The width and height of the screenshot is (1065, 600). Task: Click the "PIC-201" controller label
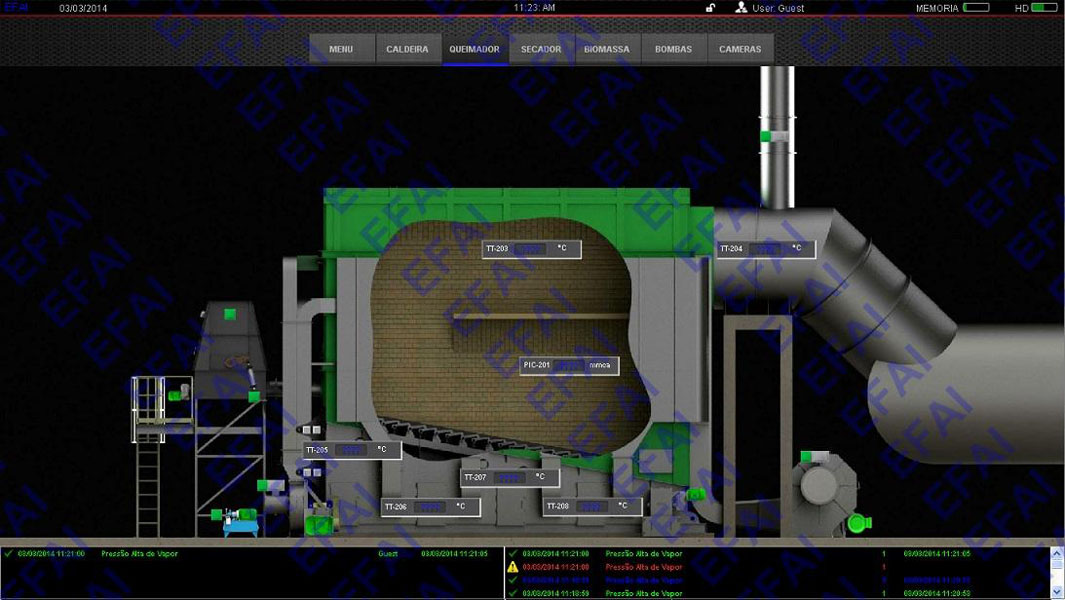pos(537,366)
